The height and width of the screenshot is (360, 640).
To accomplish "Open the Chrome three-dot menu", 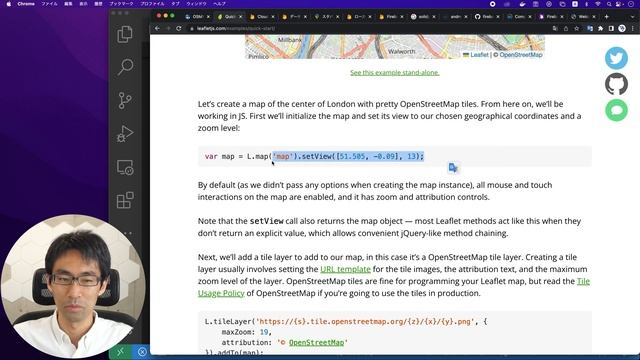I will (633, 29).
